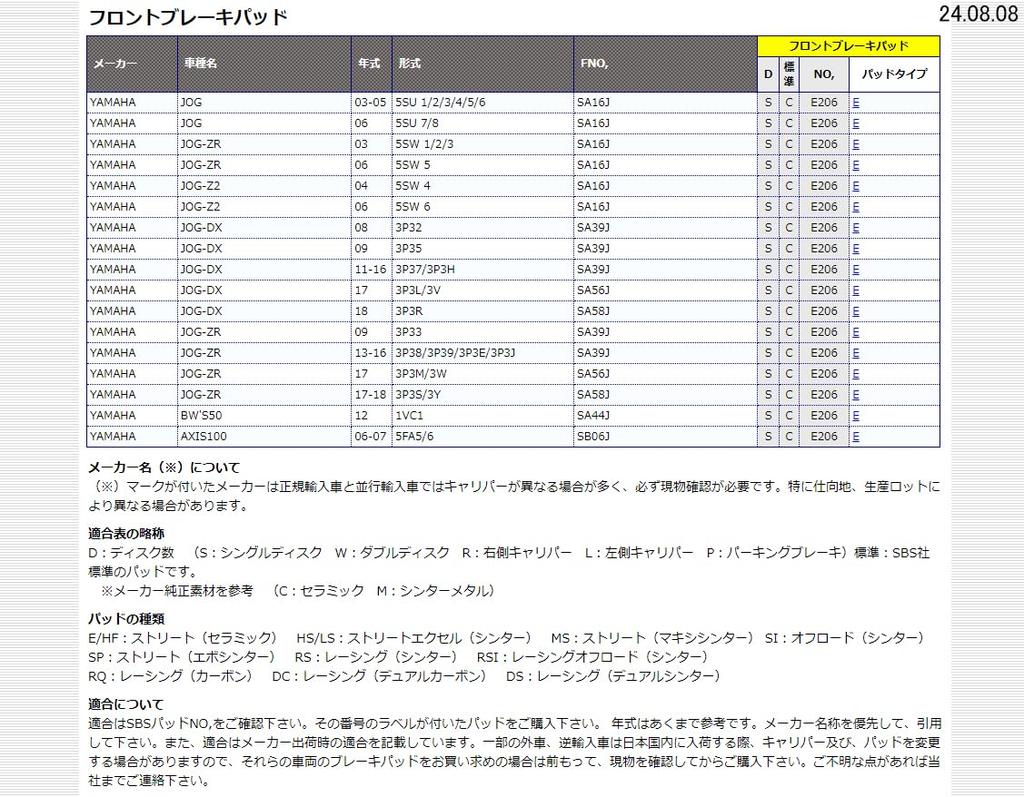Click E link in JOG-DX 3P37/3P3H row
This screenshot has height=797, width=1024.
point(856,270)
